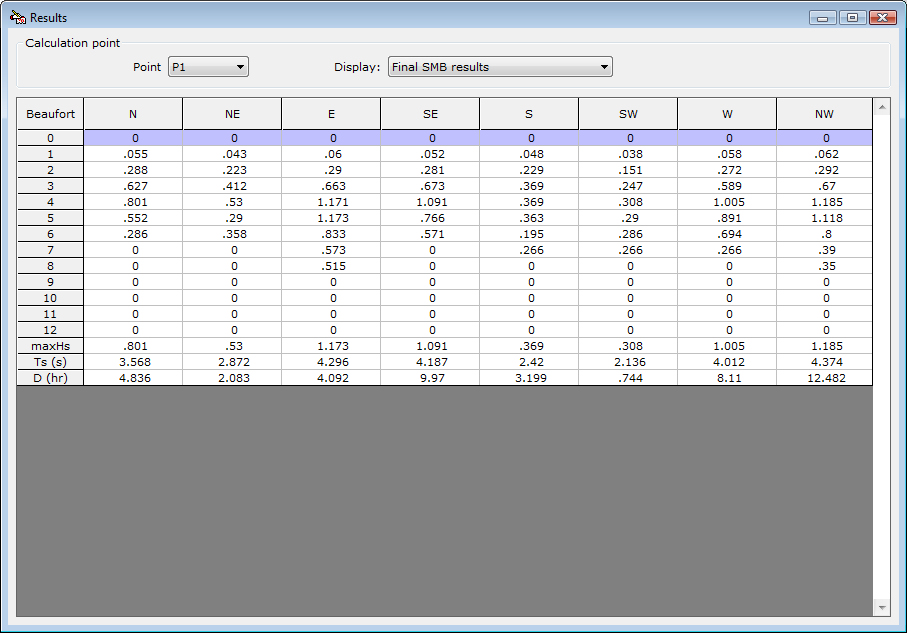The image size is (907, 633).
Task: Click cell showing 9.97 in SE column
Action: click(x=430, y=378)
